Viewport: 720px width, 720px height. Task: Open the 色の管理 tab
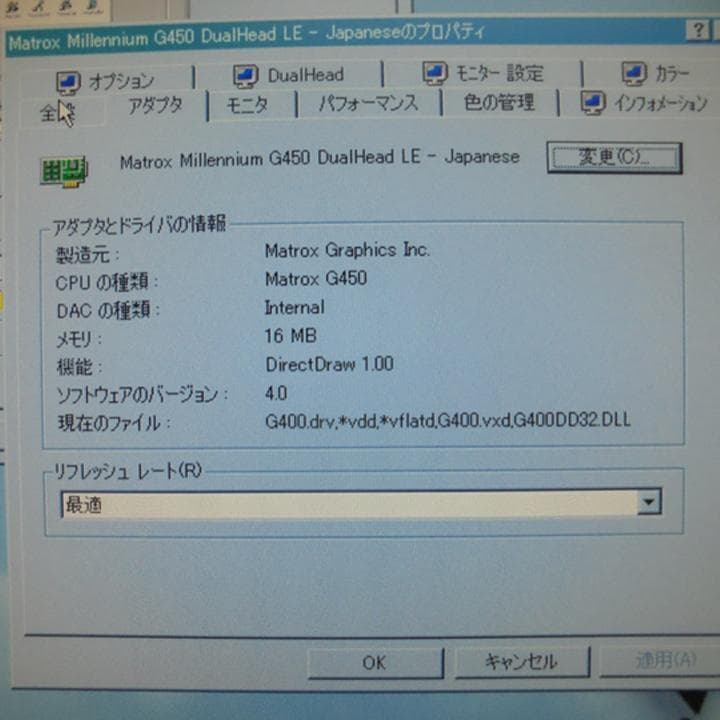499,102
